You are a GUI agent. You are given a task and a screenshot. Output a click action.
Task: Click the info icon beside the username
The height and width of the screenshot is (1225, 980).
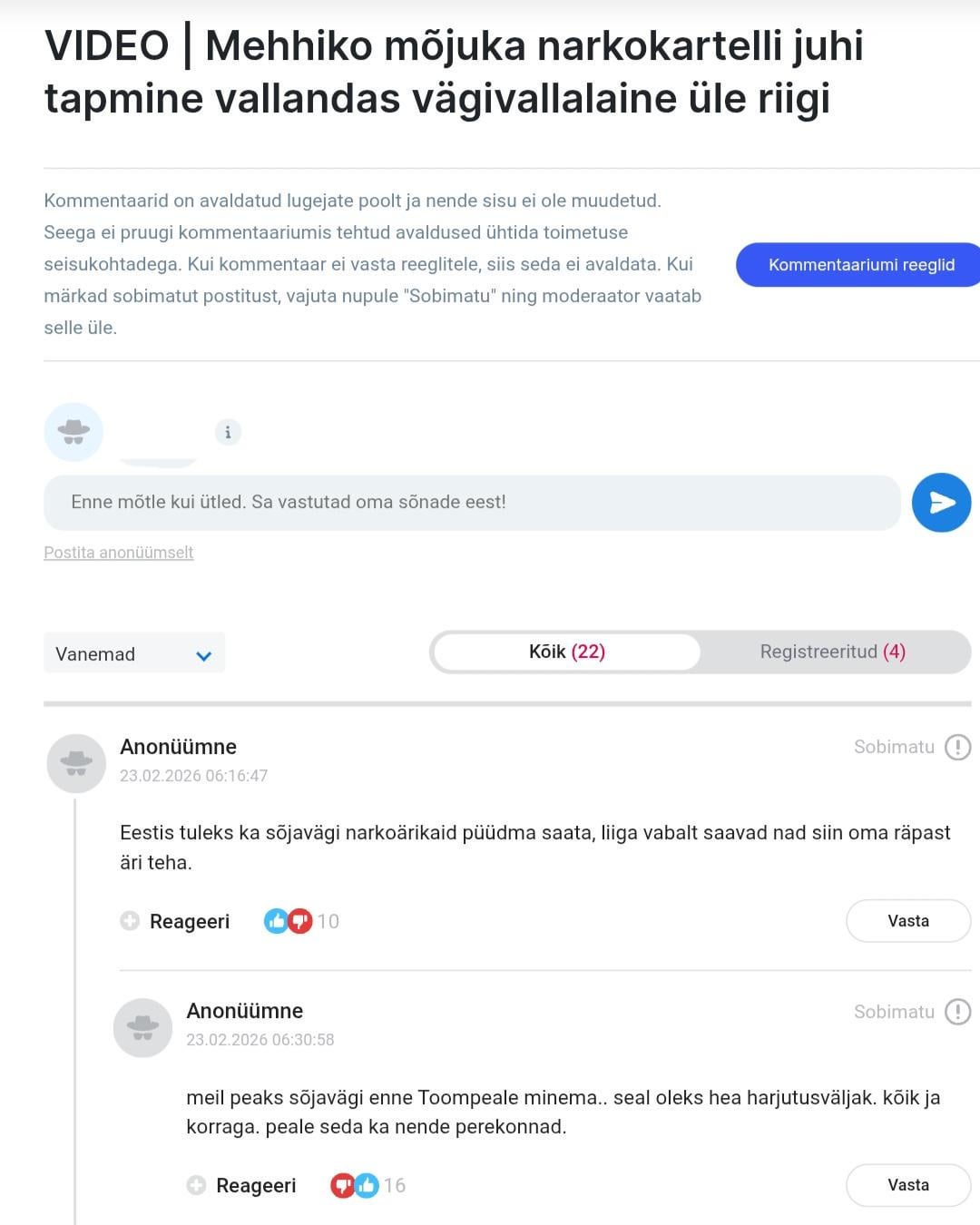pos(228,433)
